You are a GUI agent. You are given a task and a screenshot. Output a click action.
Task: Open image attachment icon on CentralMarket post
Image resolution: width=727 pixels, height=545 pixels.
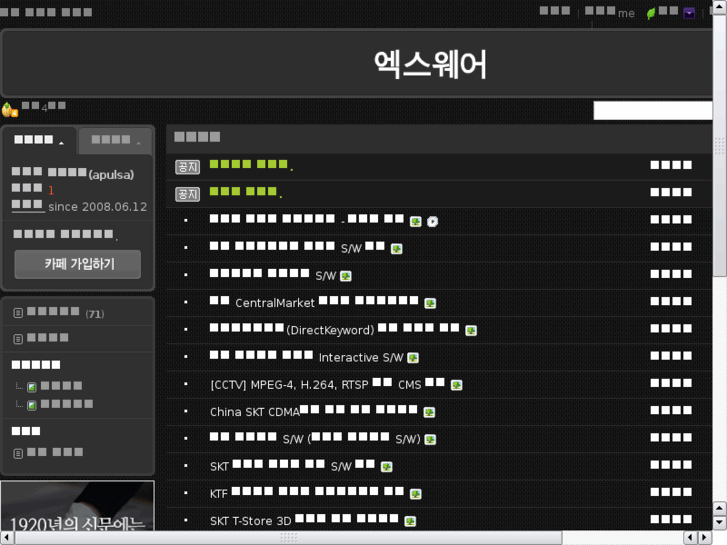tap(430, 303)
